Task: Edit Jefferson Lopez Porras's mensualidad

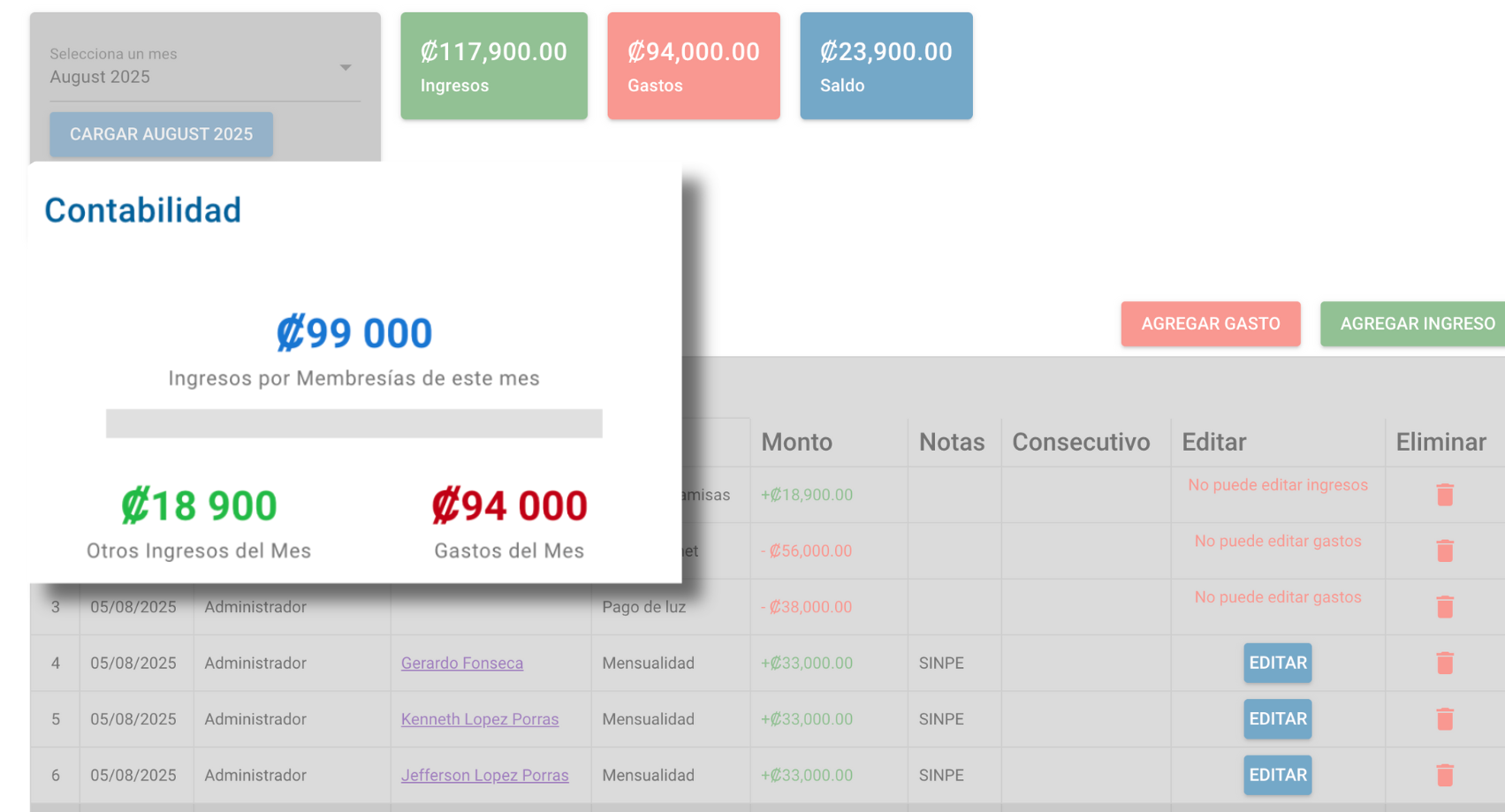Action: [1277, 775]
